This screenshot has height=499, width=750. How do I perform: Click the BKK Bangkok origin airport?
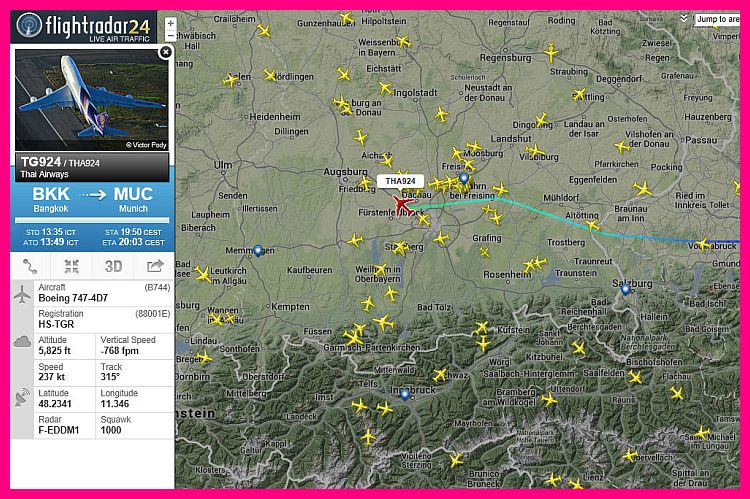tap(51, 200)
